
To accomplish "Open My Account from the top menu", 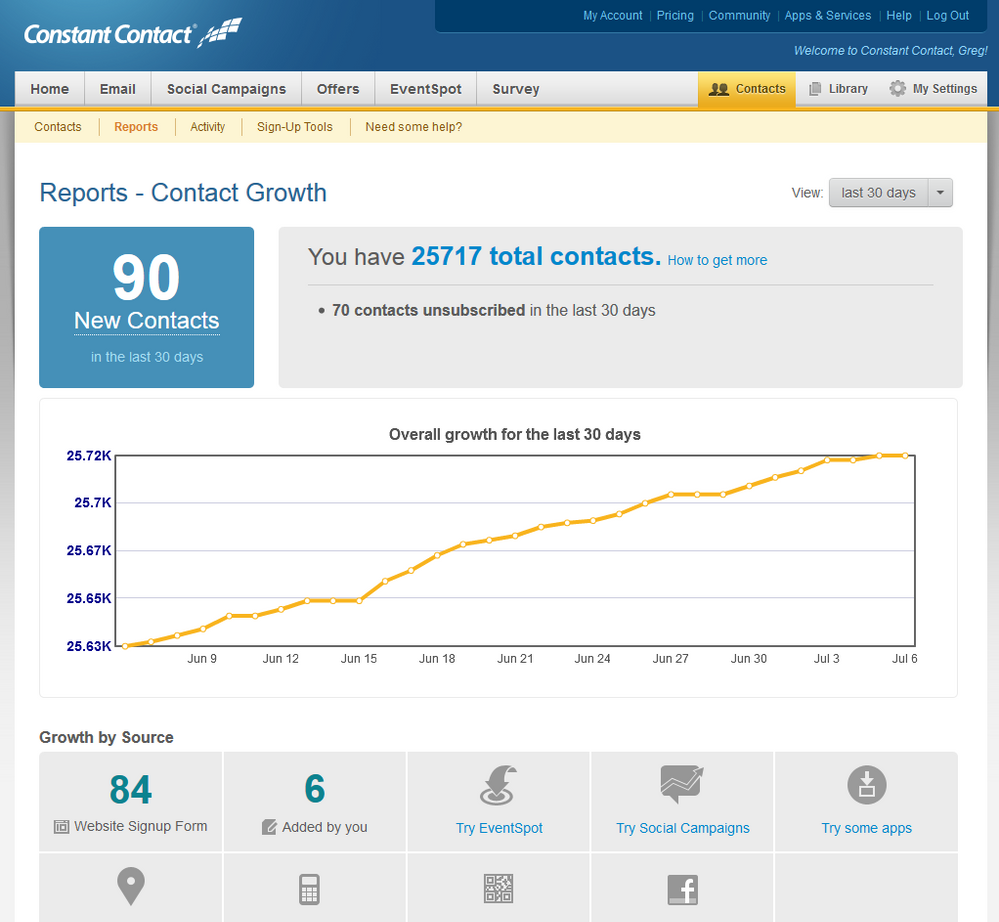I will point(612,15).
